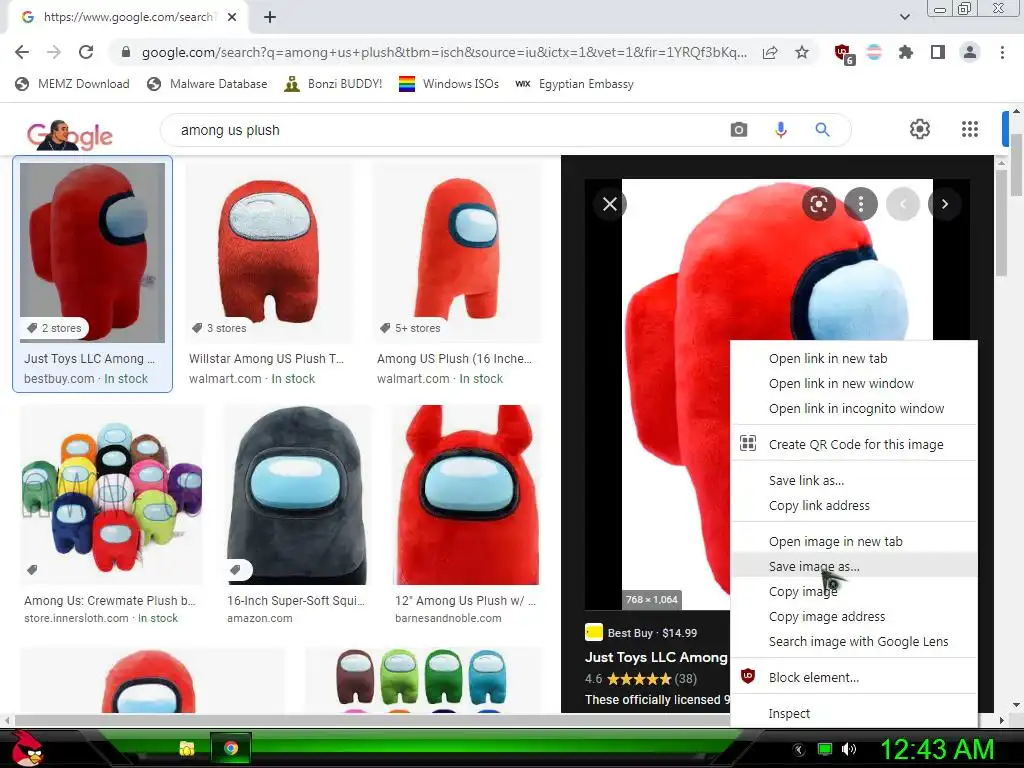Show next image in preview
This screenshot has height=768, width=1024.
tap(944, 204)
